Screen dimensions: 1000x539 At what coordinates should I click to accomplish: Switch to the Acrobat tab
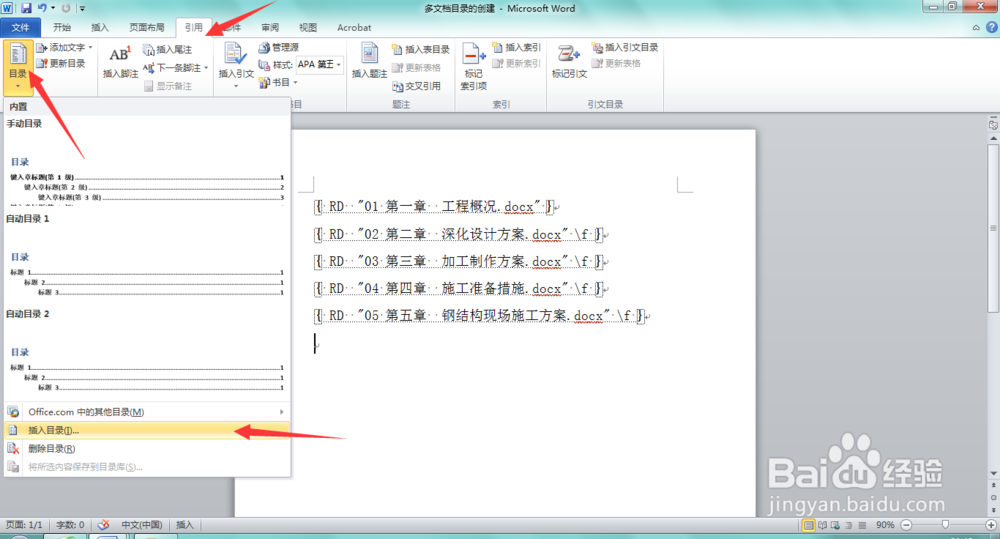(x=354, y=27)
